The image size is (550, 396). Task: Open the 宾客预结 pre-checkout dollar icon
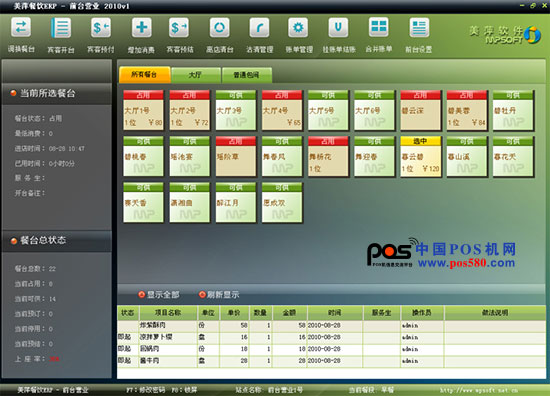pos(179,28)
